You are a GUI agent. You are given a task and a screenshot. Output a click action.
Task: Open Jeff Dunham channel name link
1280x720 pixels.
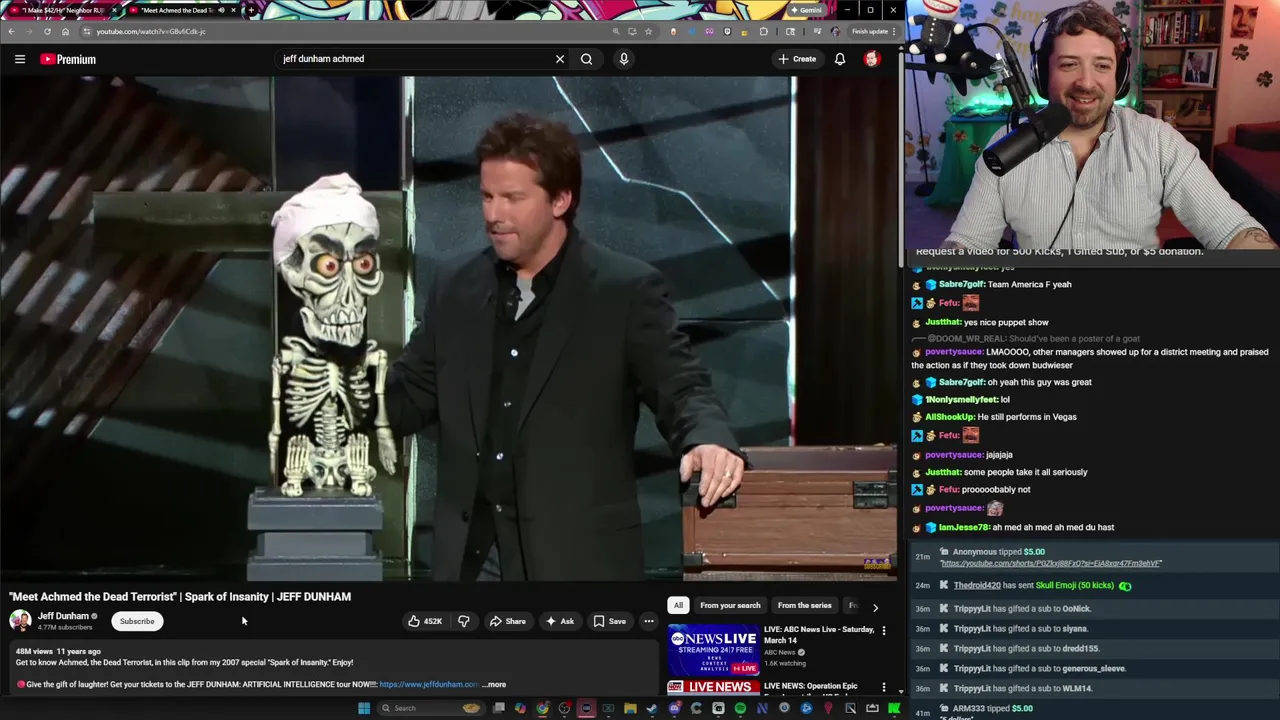pyautogui.click(x=63, y=616)
